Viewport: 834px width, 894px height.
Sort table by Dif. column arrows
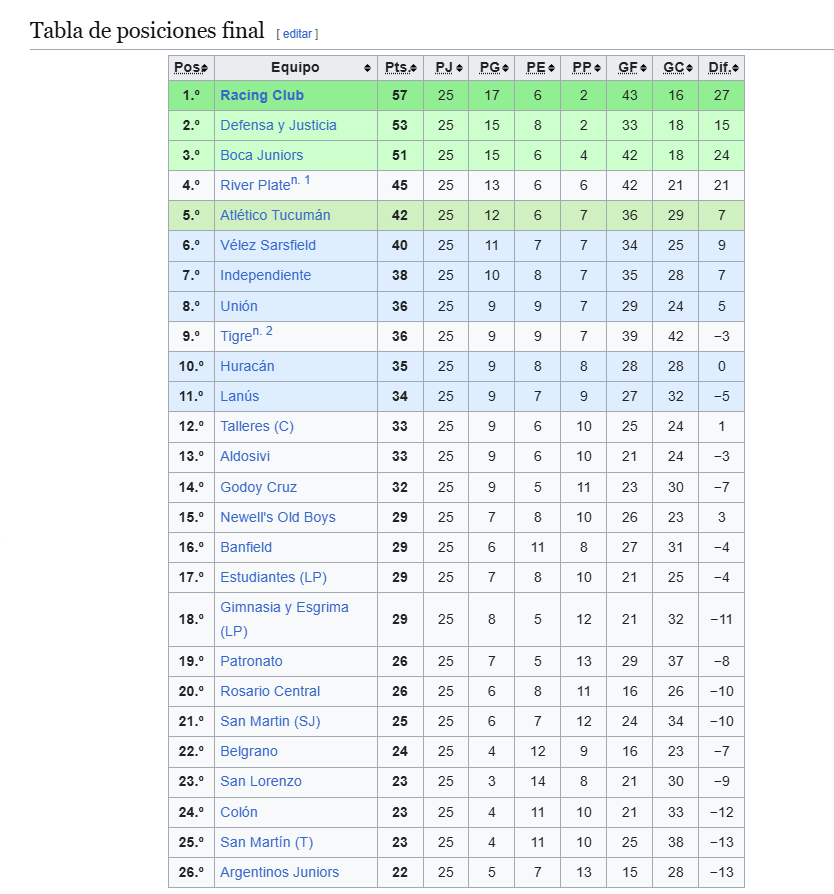735,68
